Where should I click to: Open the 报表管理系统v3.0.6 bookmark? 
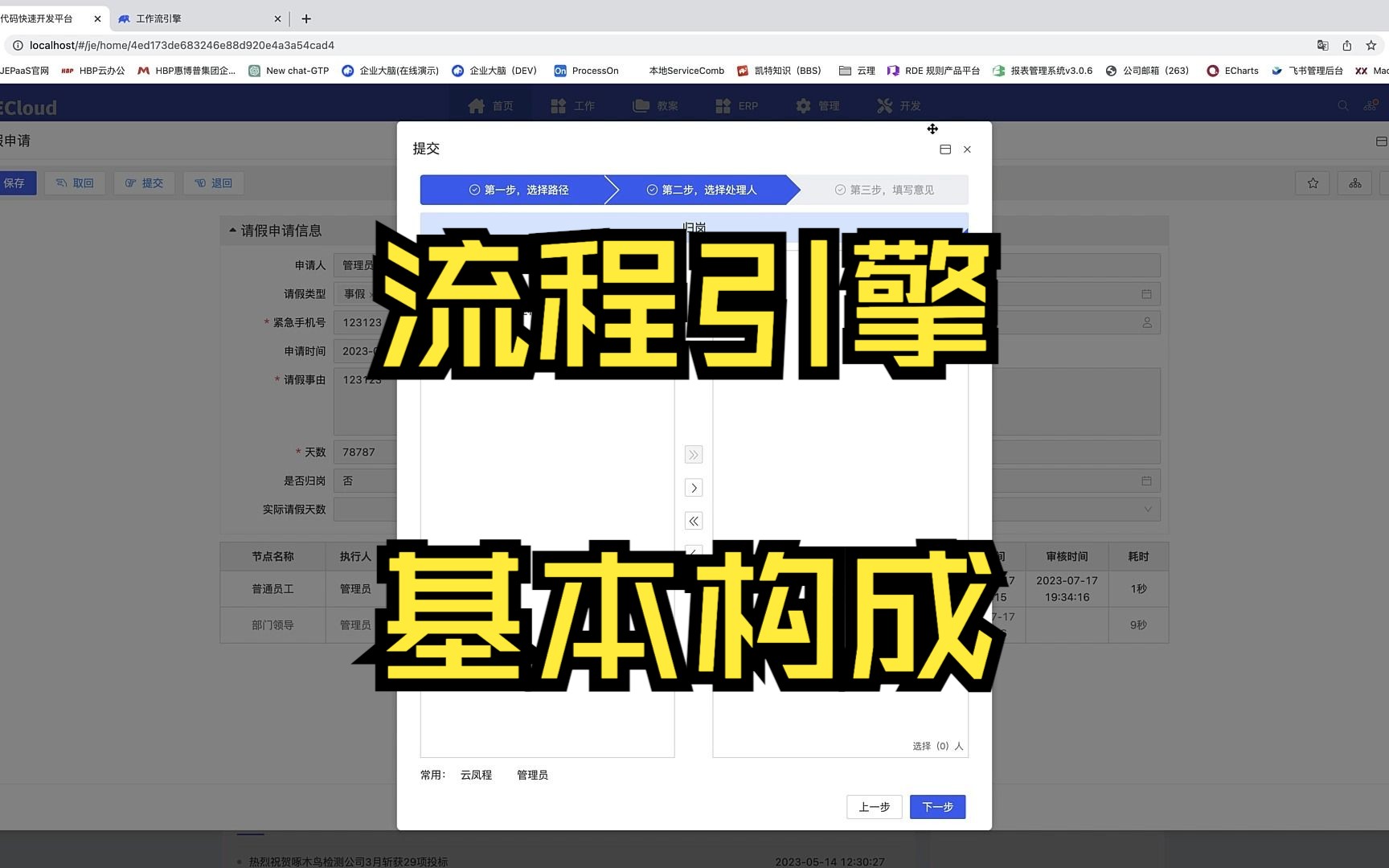coord(1043,71)
